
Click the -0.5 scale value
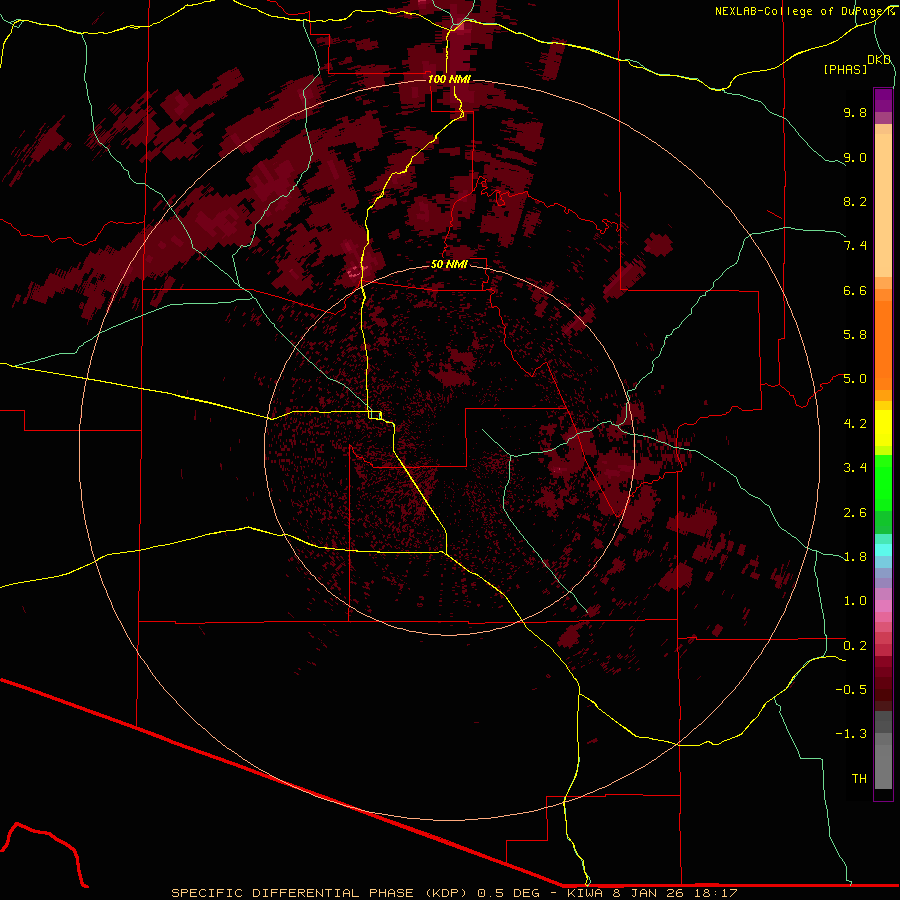pyautogui.click(x=851, y=690)
